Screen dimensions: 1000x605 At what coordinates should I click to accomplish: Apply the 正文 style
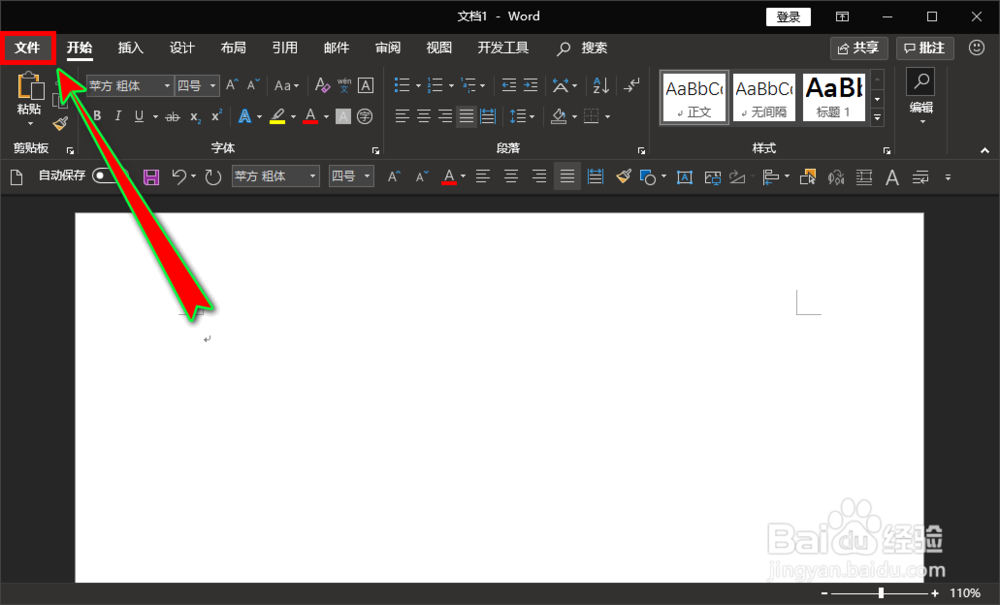tap(694, 98)
